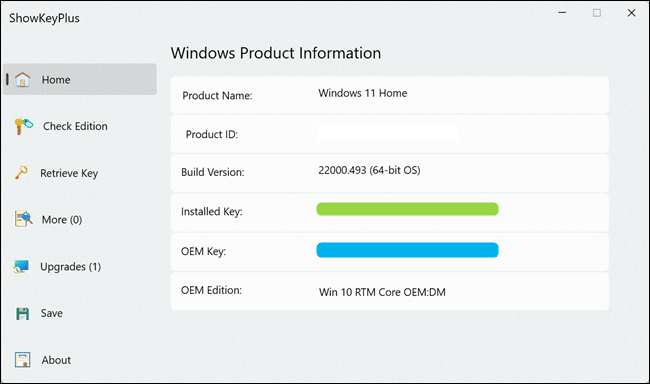The width and height of the screenshot is (650, 384).
Task: Select Retrieve Key in sidebar
Action: click(x=69, y=173)
